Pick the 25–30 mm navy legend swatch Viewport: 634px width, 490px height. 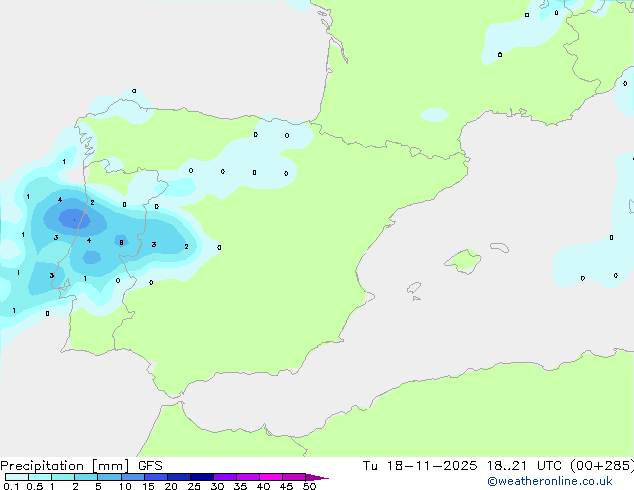[202, 477]
